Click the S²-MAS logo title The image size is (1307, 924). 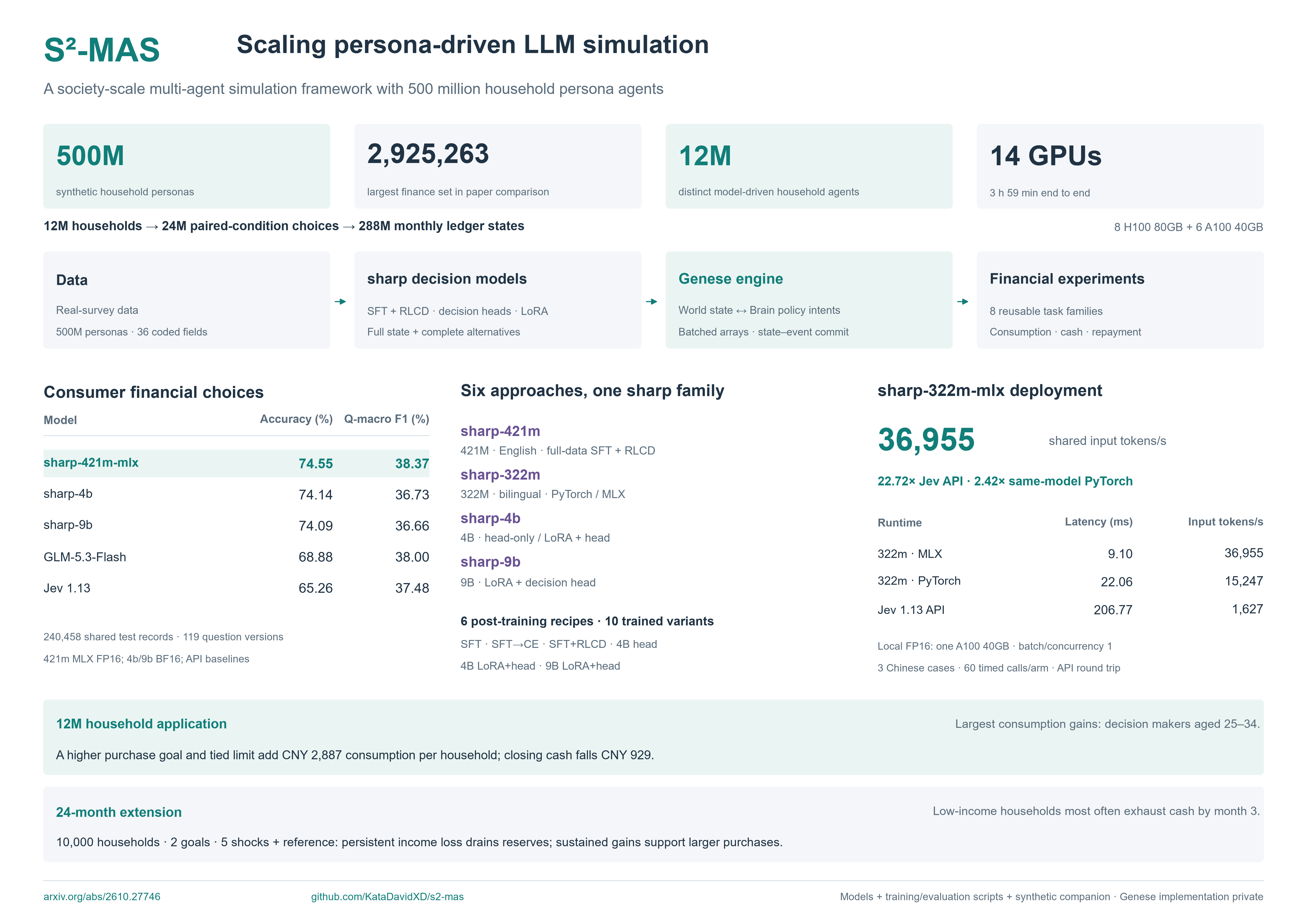coord(102,50)
